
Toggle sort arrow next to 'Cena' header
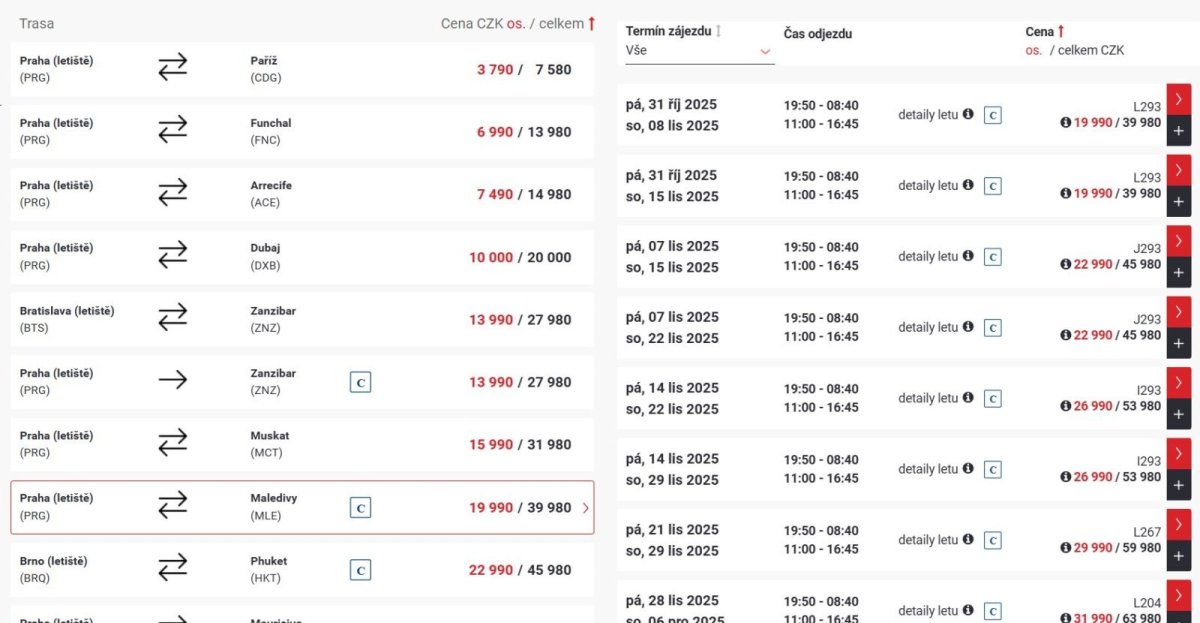click(1061, 32)
